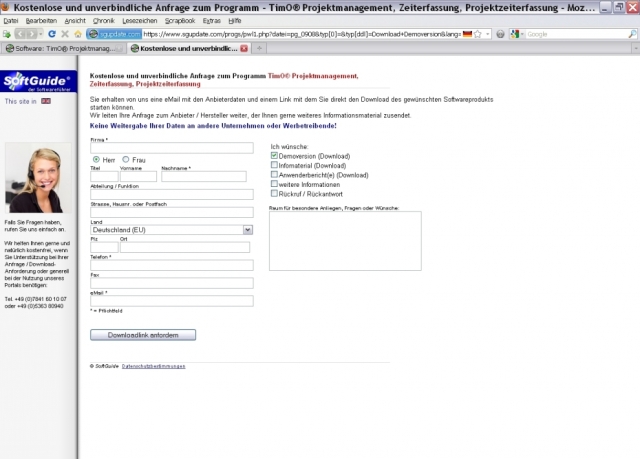Click the Fax input field
640x459 pixels.
point(172,283)
